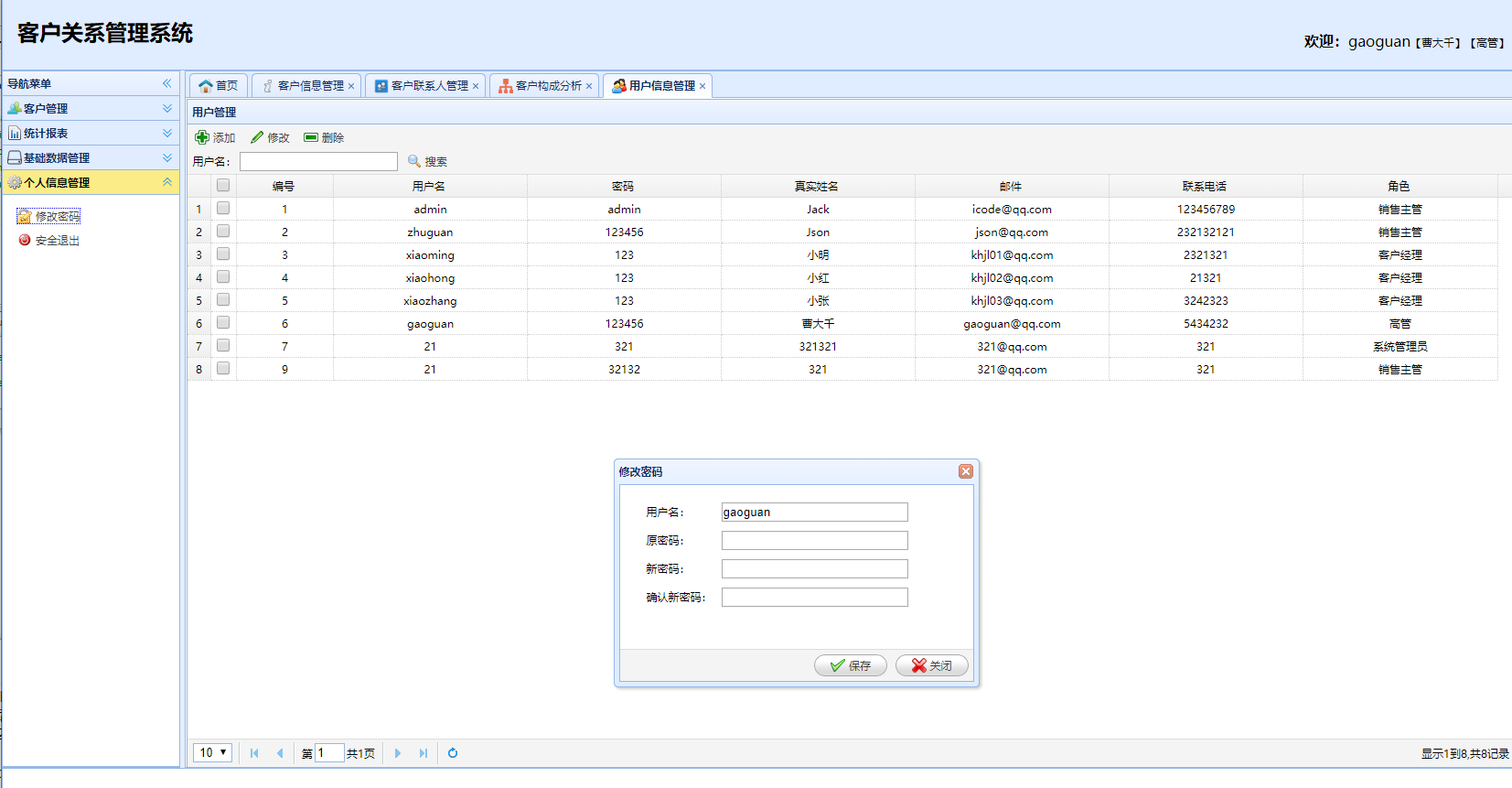Viewport: 1512px width, 788px height.
Task: Go to next page arrow in pager
Action: tap(398, 753)
